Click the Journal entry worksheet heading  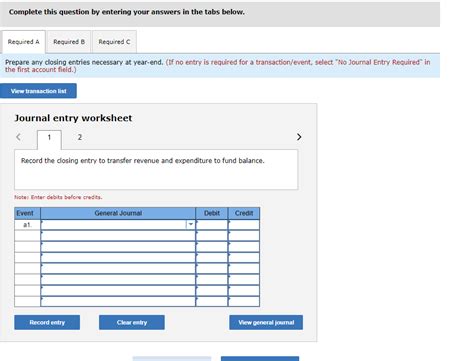(x=73, y=118)
